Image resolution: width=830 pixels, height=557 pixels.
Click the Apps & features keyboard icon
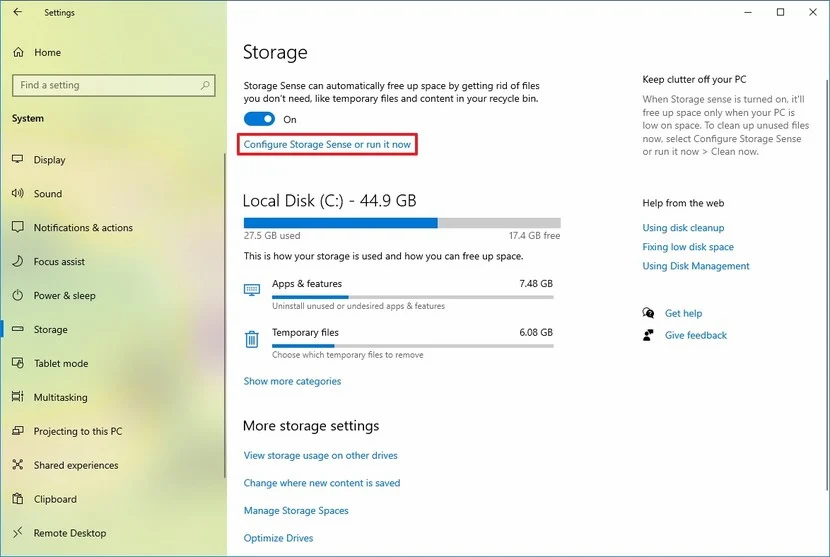pyautogui.click(x=252, y=290)
